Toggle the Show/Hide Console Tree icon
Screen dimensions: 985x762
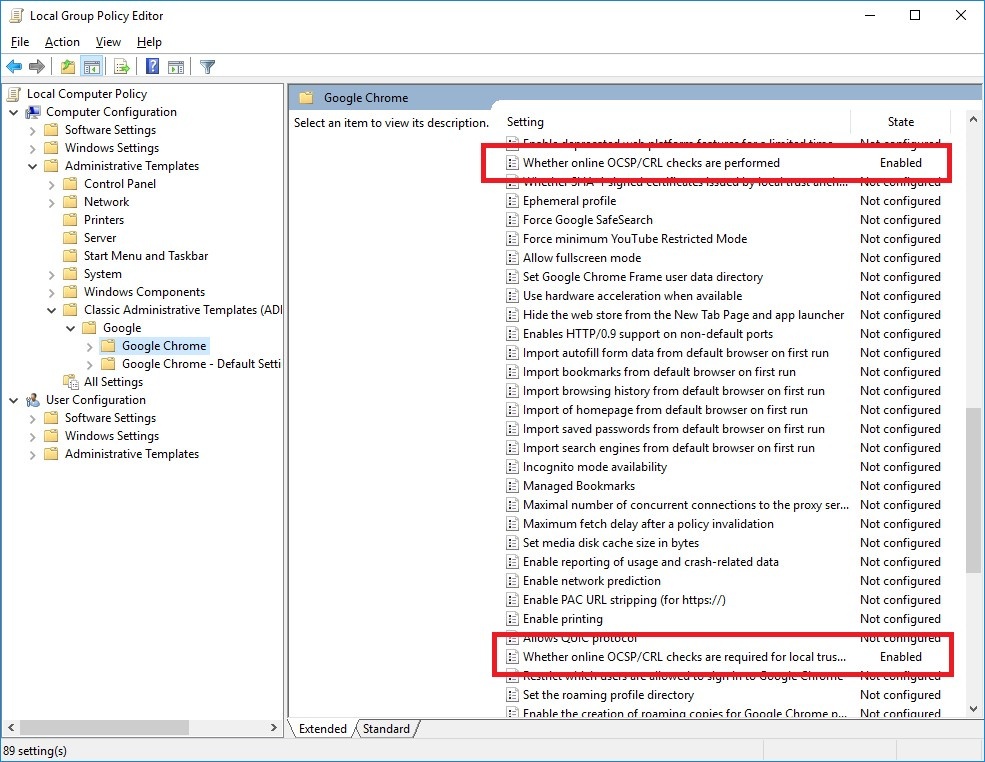tap(92, 66)
